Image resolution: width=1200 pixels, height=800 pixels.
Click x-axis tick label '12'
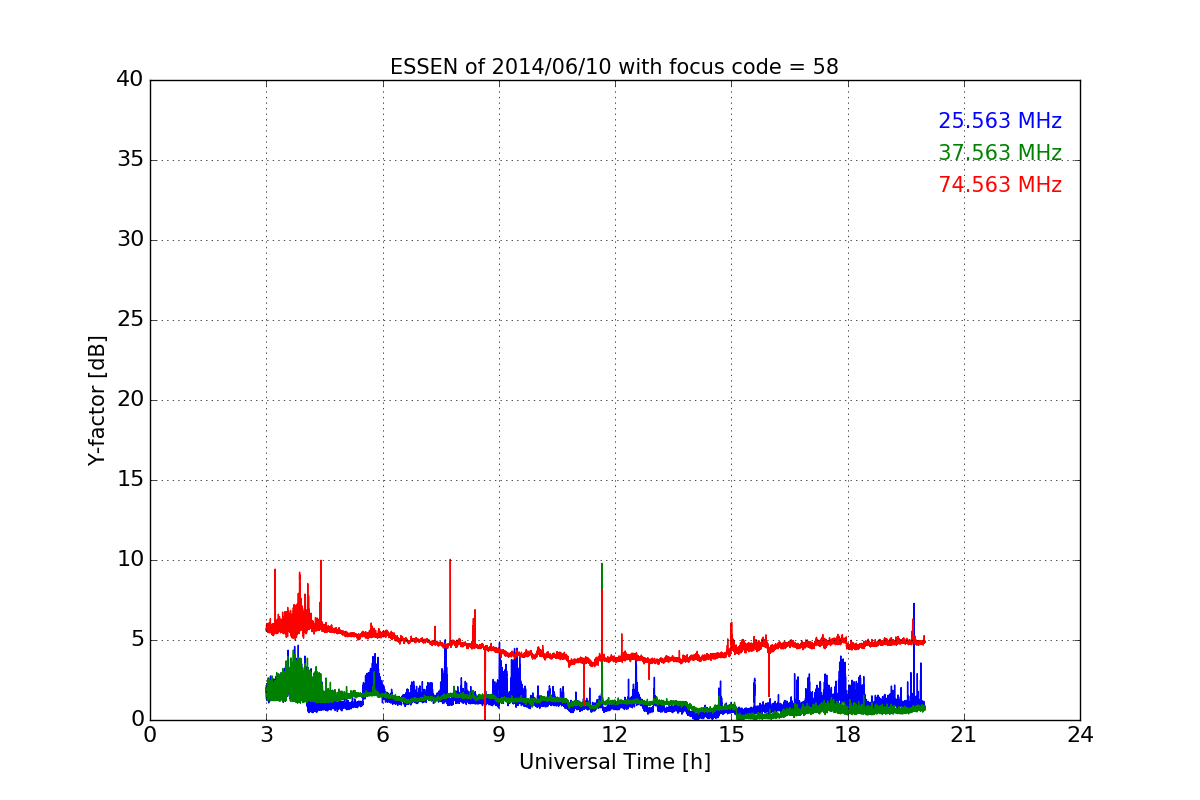[615, 735]
